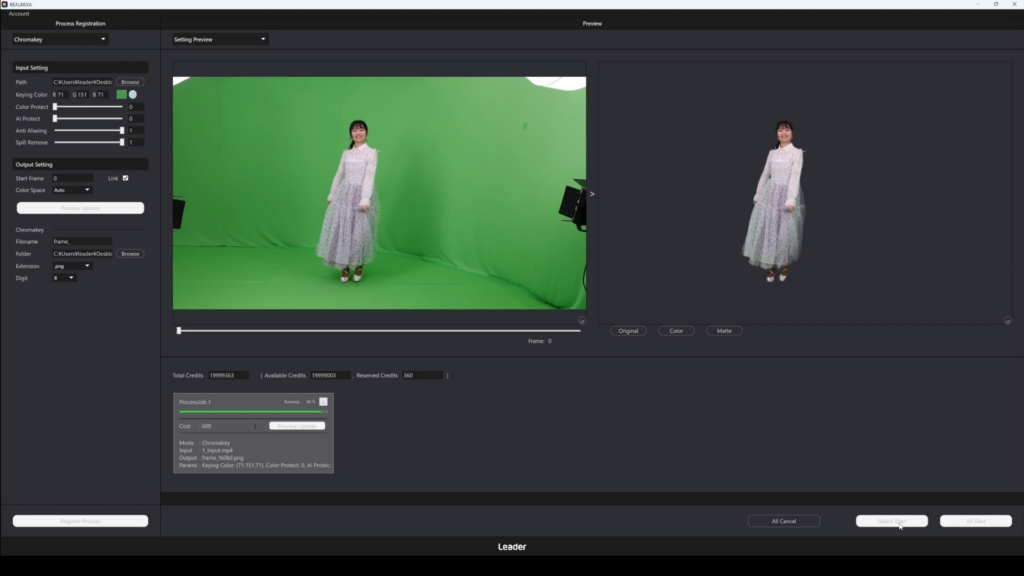The width and height of the screenshot is (1024, 576).
Task: Open the Setting Preview dropdown
Action: point(220,39)
